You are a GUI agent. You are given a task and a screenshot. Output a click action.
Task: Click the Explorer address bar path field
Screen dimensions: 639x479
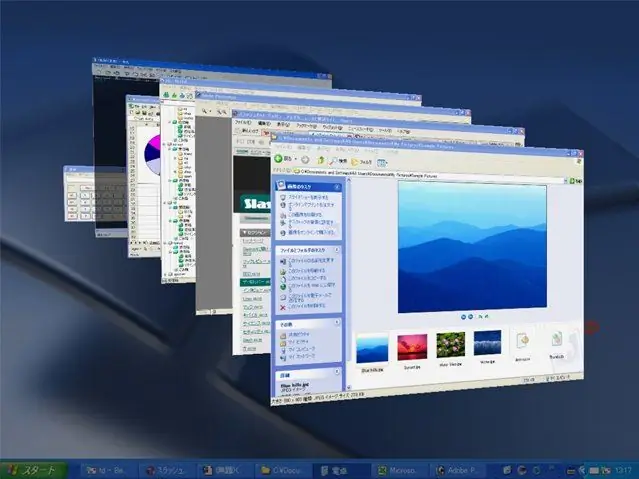(x=428, y=176)
